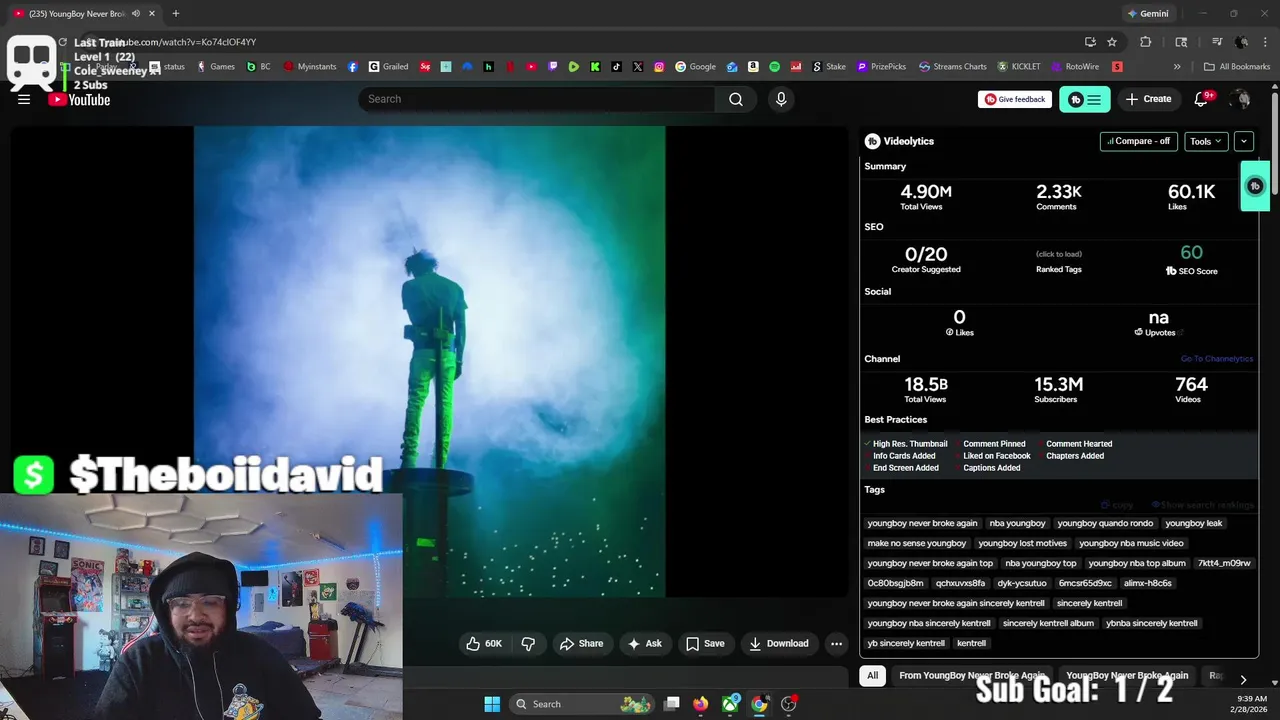The width and height of the screenshot is (1280, 720).
Task: Open the Twitch bookmark icon
Action: point(553,67)
